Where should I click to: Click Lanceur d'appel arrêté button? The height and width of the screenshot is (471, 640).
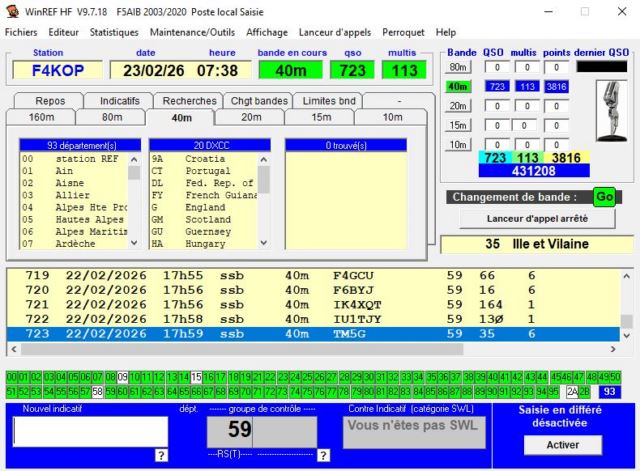coord(537,218)
